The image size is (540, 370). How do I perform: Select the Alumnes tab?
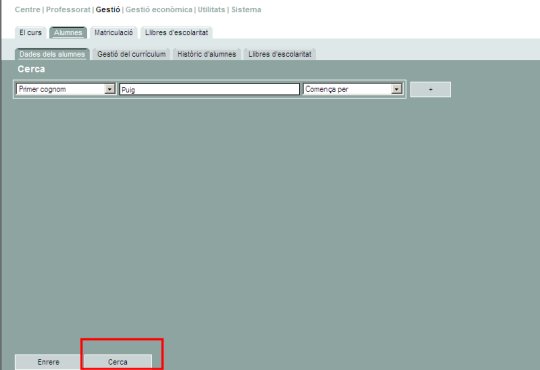coord(68,33)
